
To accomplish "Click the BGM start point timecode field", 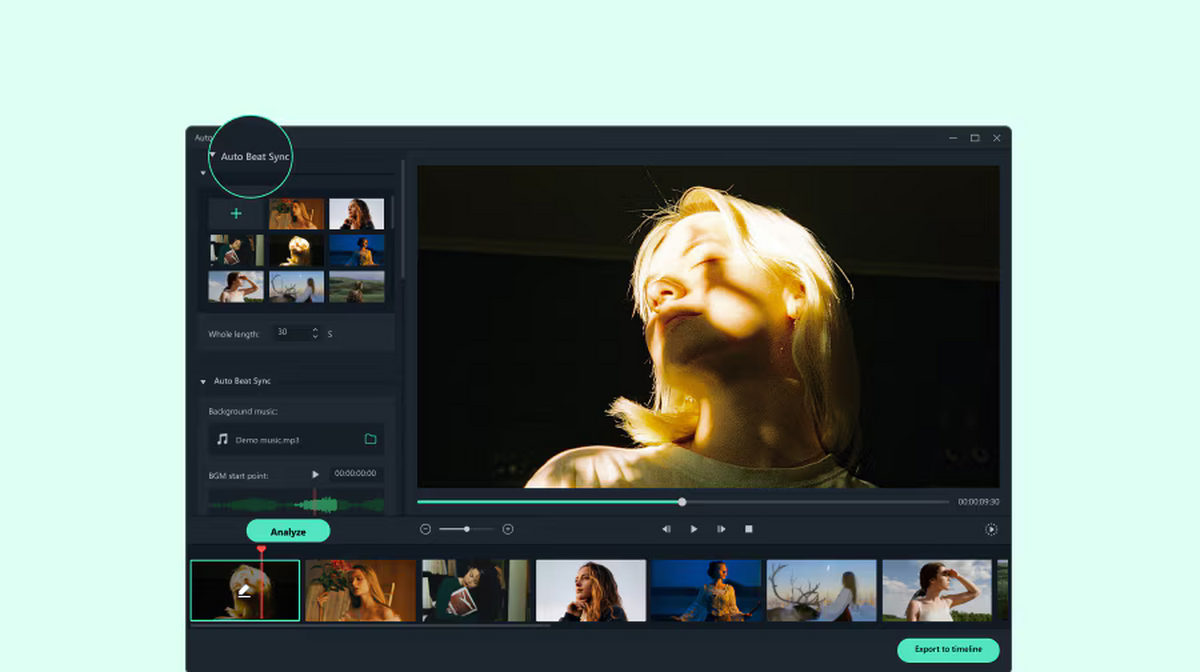I will [x=356, y=474].
